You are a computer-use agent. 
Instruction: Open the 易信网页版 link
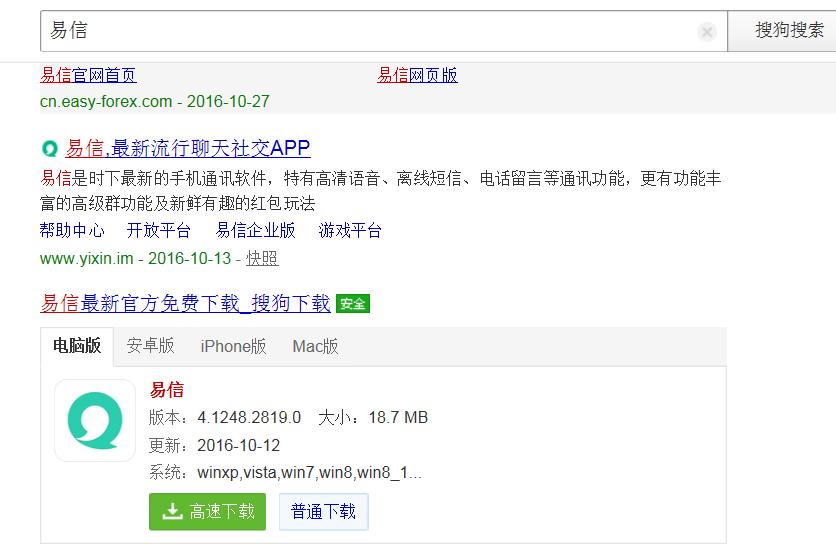coord(417,75)
